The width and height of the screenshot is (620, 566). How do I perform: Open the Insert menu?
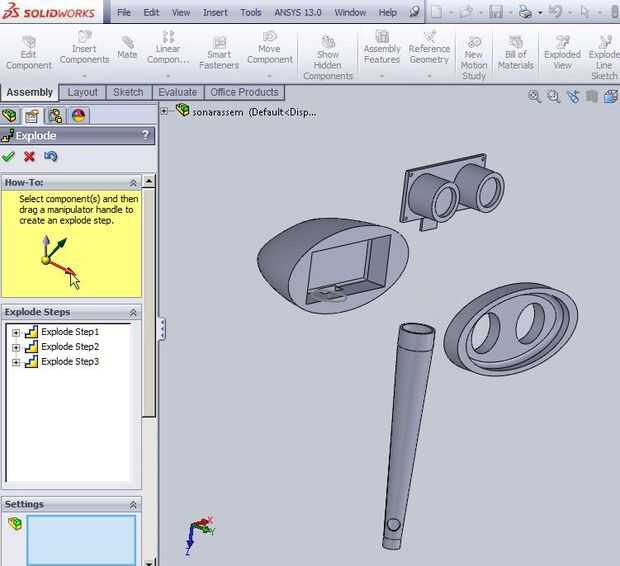point(215,12)
